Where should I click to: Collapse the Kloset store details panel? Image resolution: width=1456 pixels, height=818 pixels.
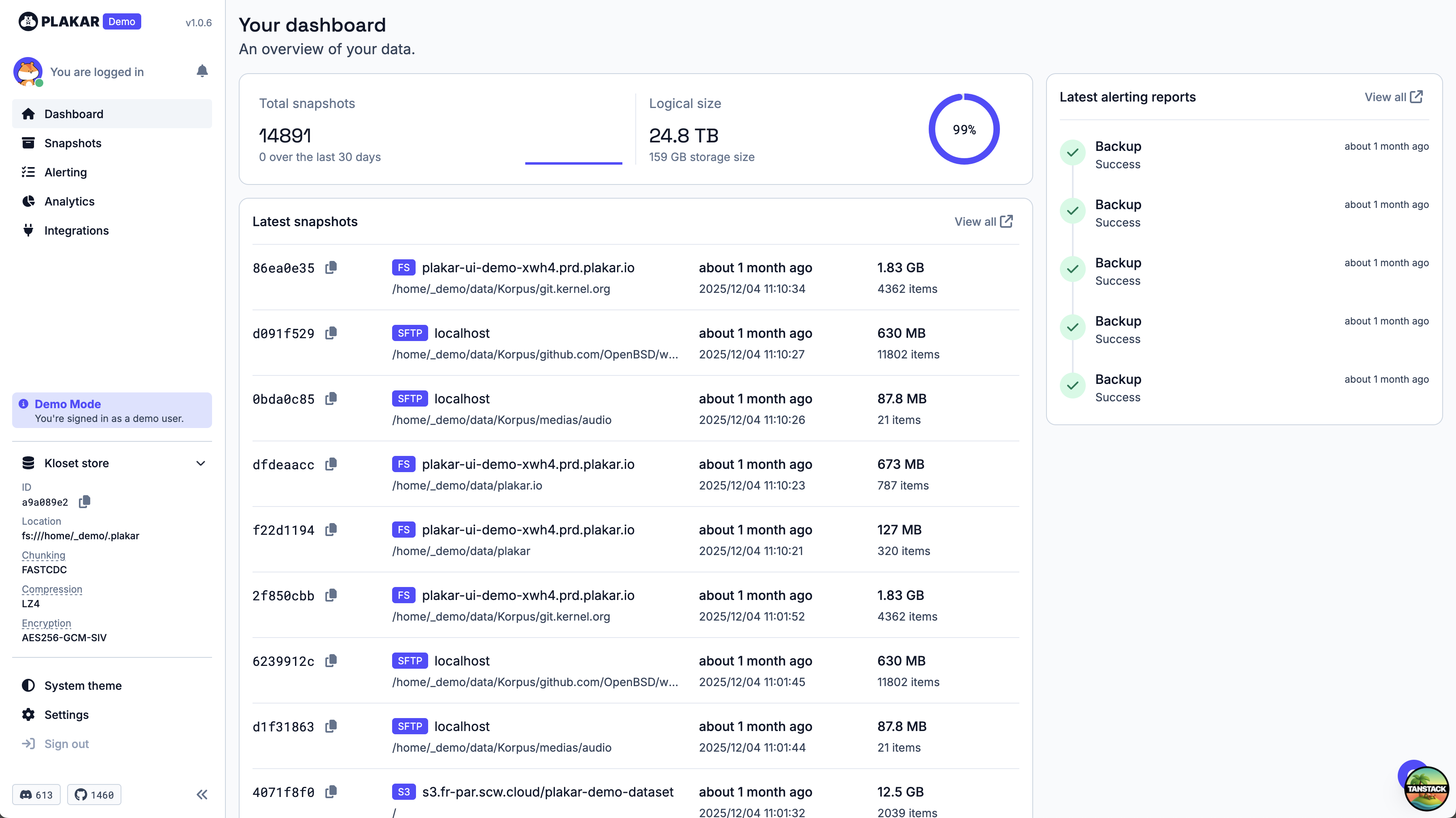[201, 463]
